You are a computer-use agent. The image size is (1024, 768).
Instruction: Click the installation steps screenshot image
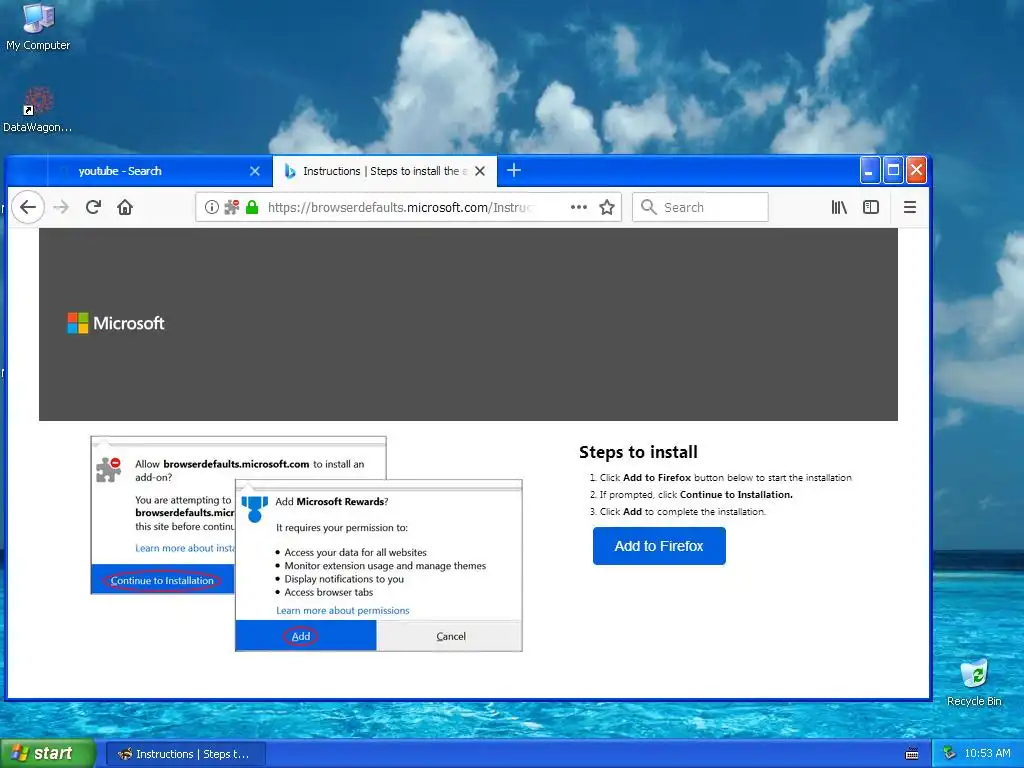pyautogui.click(x=306, y=543)
